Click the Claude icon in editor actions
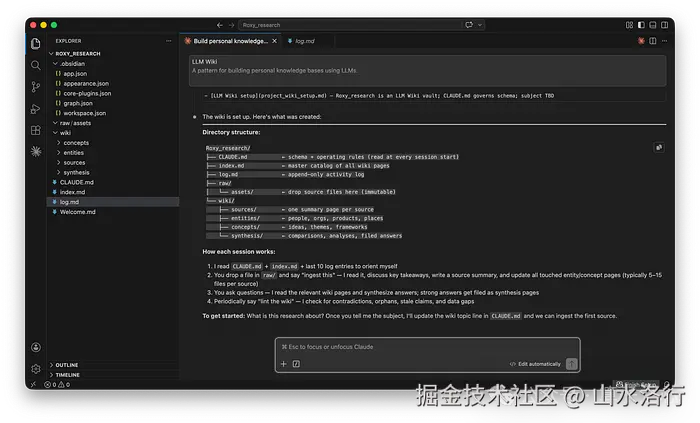Image resolution: width=700 pixels, height=423 pixels. point(641,41)
